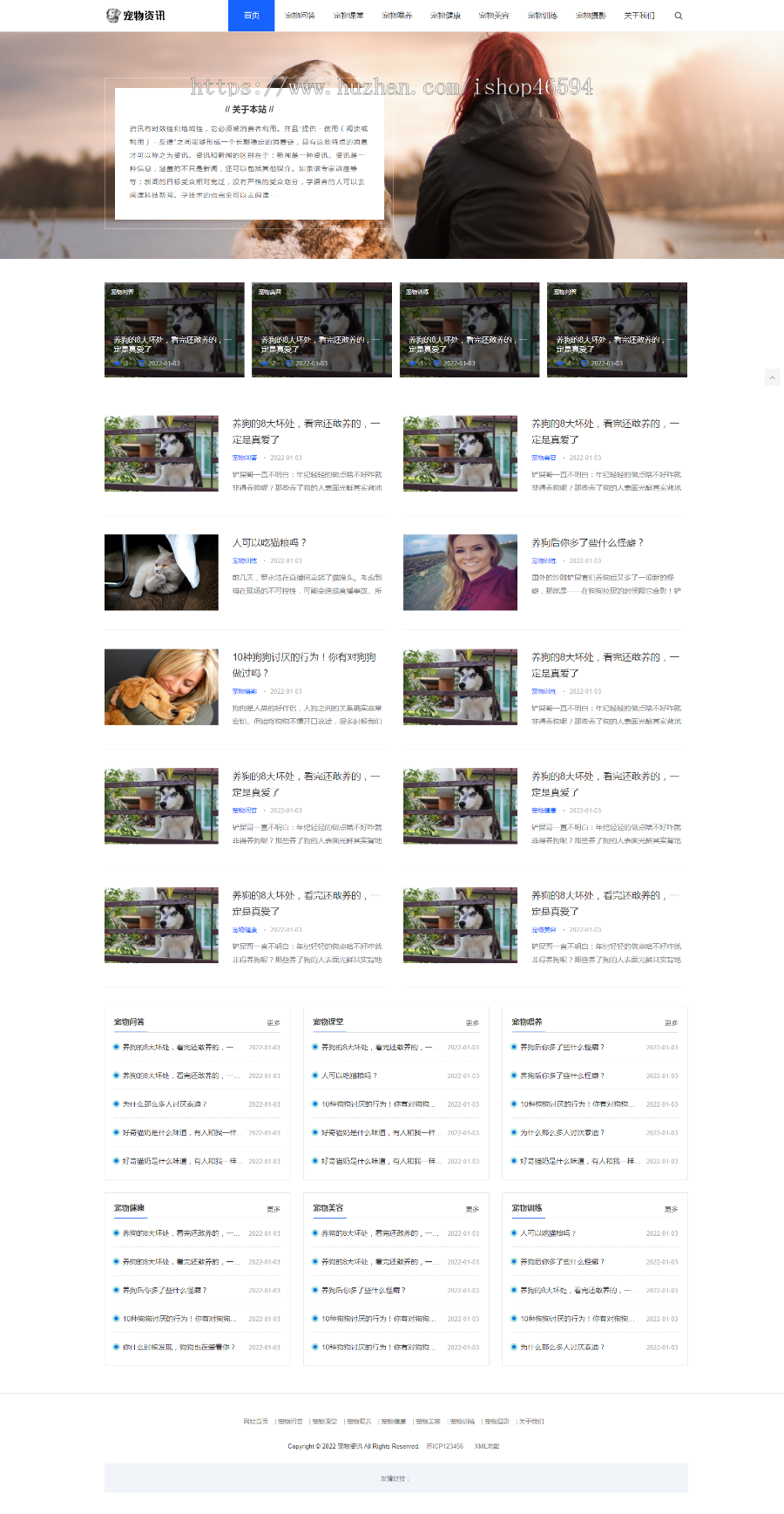Screen dimensions: 784x1514
Task: Open the 宠物问答 menu in top navigation
Action: (300, 16)
